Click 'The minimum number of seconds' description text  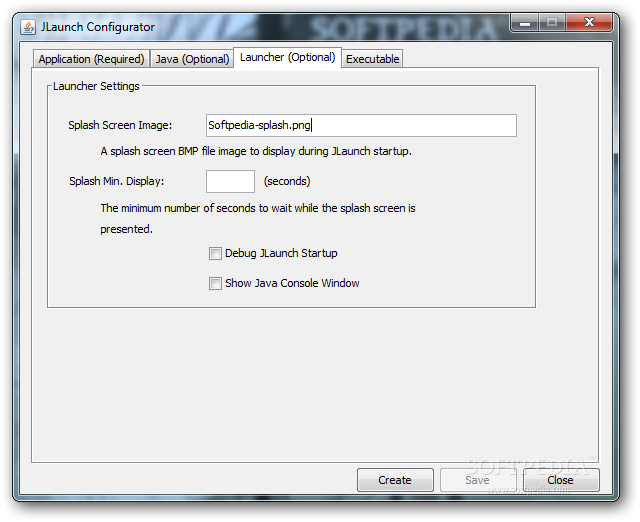click(258, 219)
